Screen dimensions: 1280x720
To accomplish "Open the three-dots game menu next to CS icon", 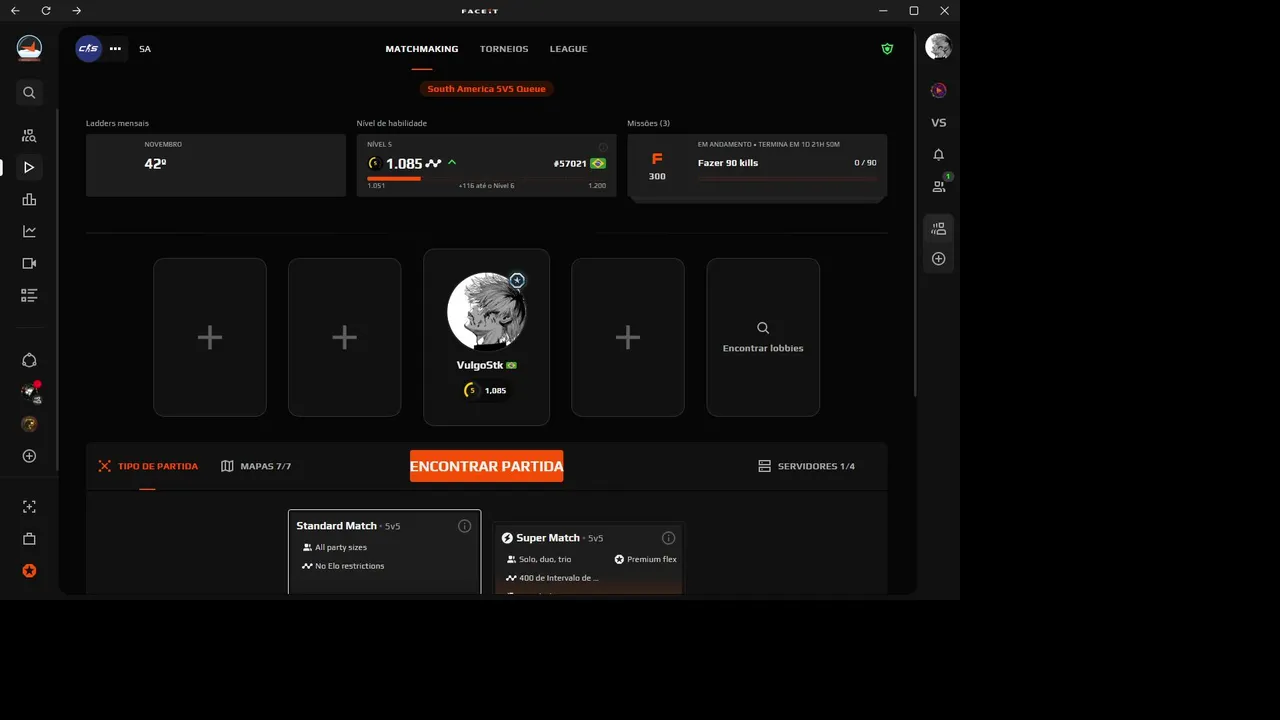I will 115,48.
